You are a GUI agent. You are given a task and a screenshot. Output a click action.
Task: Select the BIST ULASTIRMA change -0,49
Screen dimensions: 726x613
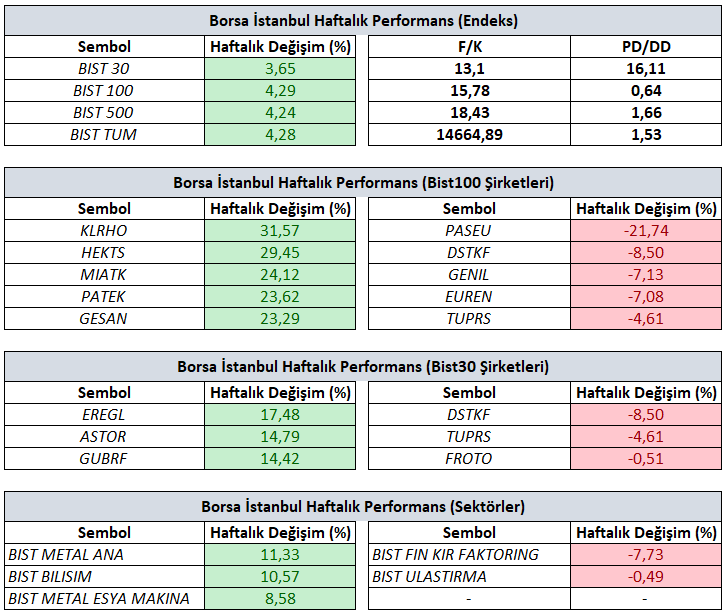[x=646, y=576]
